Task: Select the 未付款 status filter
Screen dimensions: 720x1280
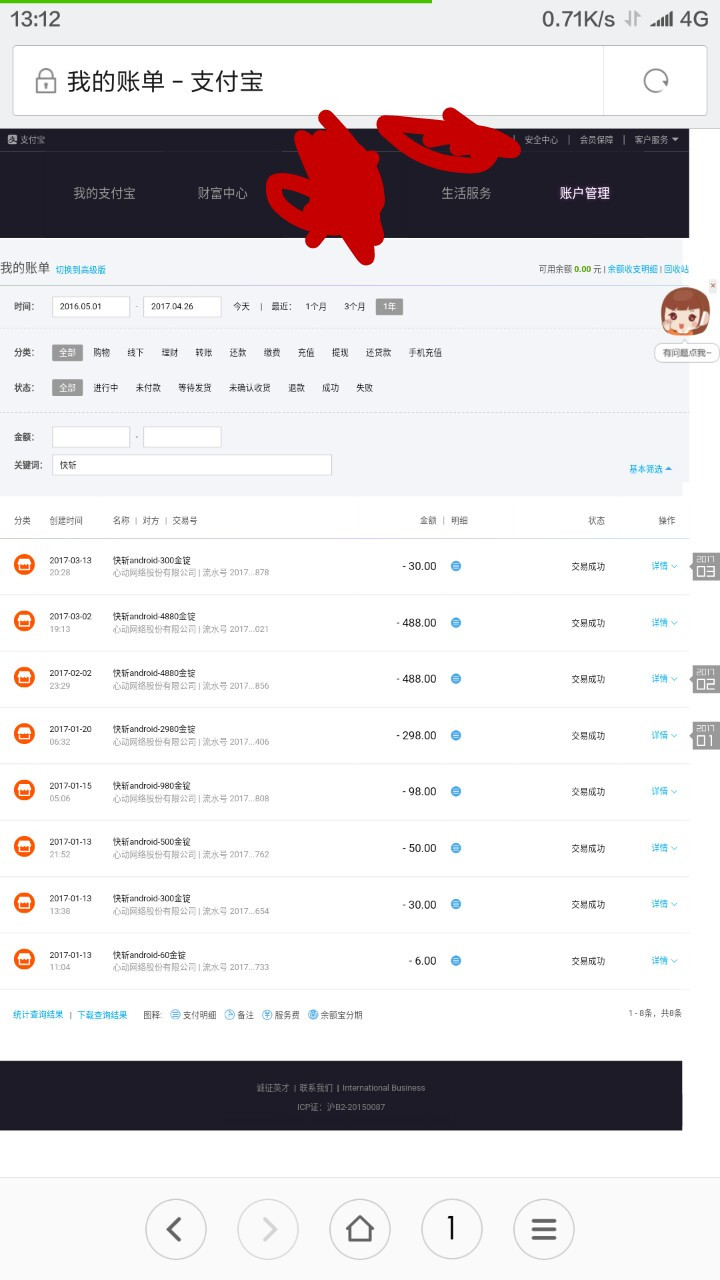Action: click(x=148, y=387)
